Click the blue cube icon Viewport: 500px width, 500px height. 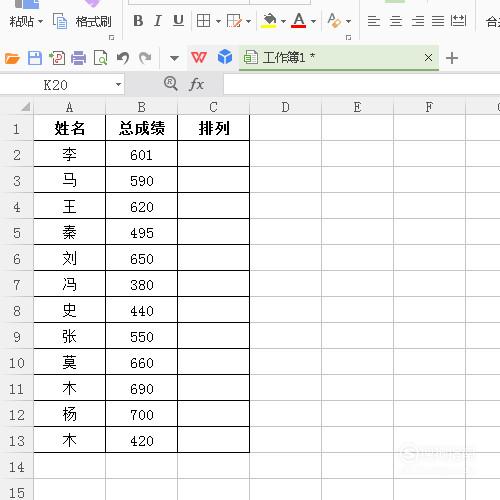coord(225,57)
